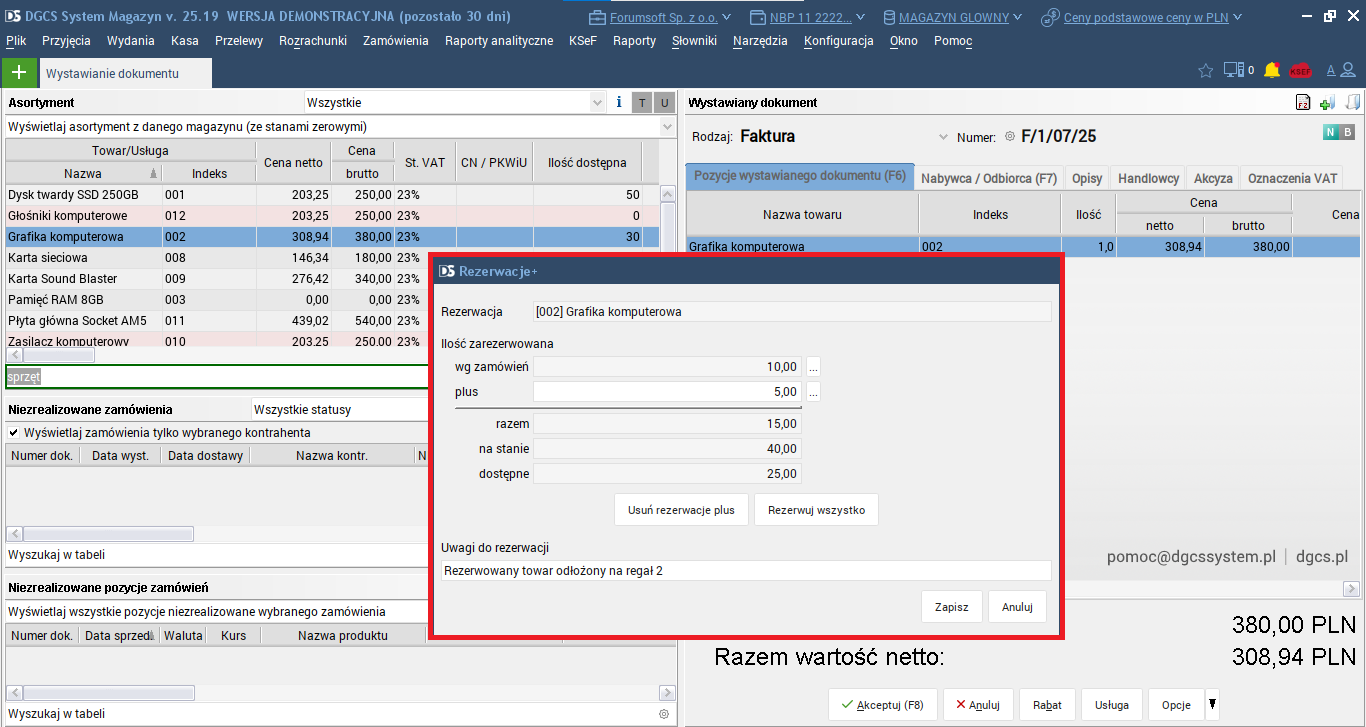Viewport: 1366px width, 727px height.
Task: Click the FZ document icon
Action: pyautogui.click(x=1303, y=102)
